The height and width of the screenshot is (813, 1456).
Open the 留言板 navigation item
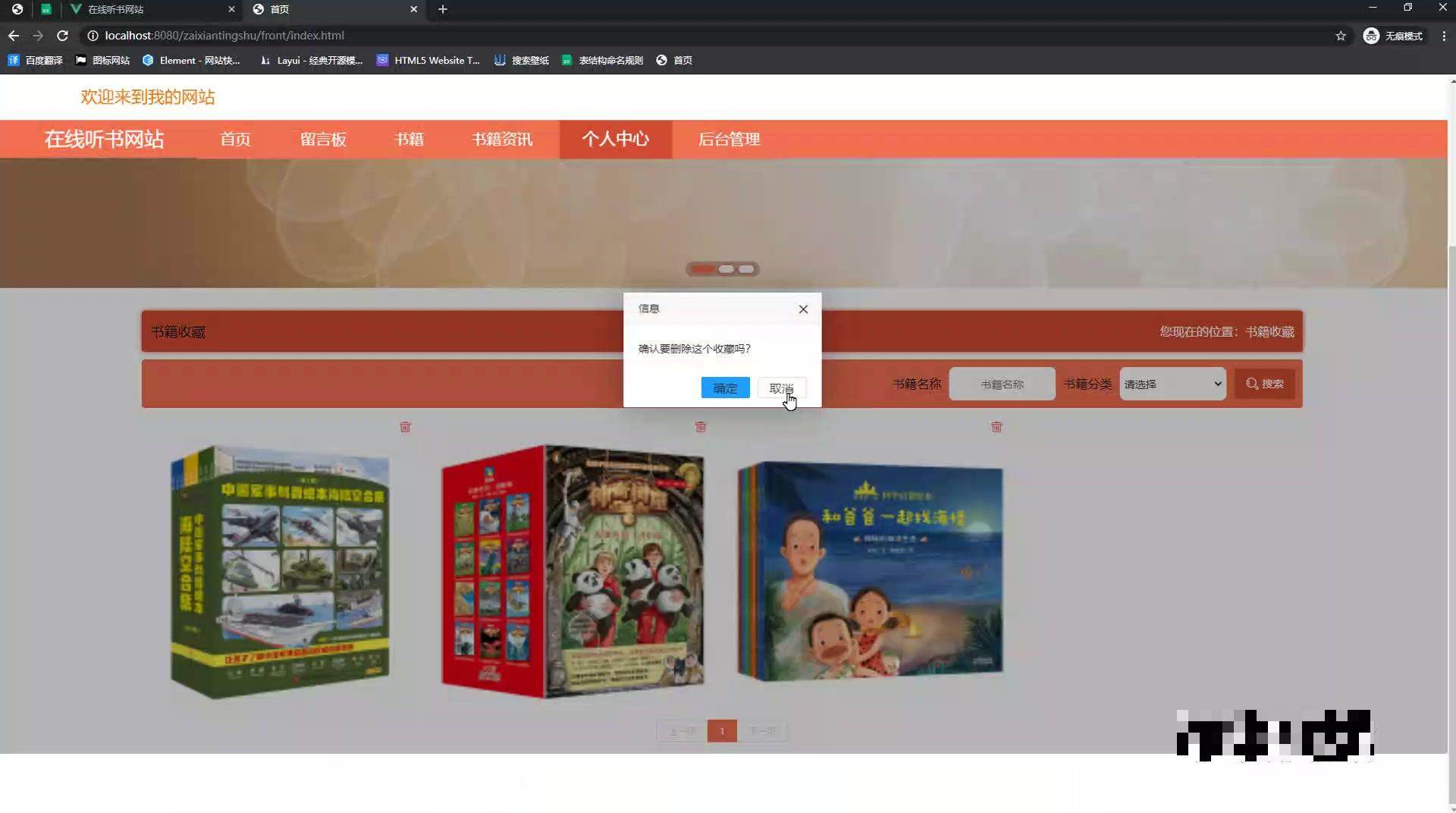pyautogui.click(x=323, y=139)
